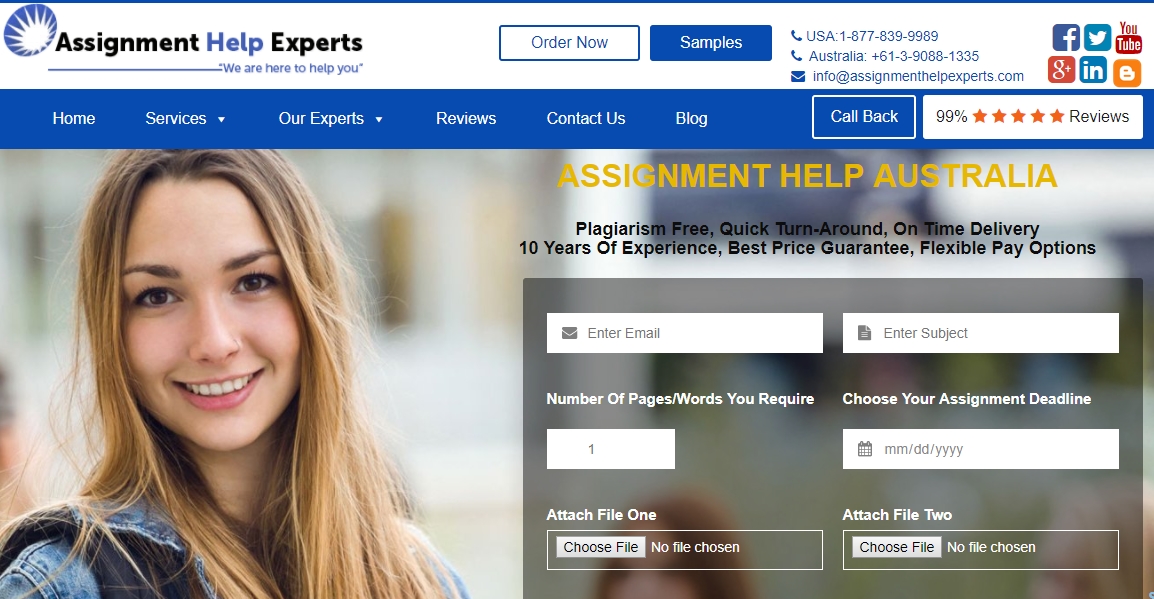Click the calendar icon in deadline field
The height and width of the screenshot is (599, 1154).
pos(865,449)
